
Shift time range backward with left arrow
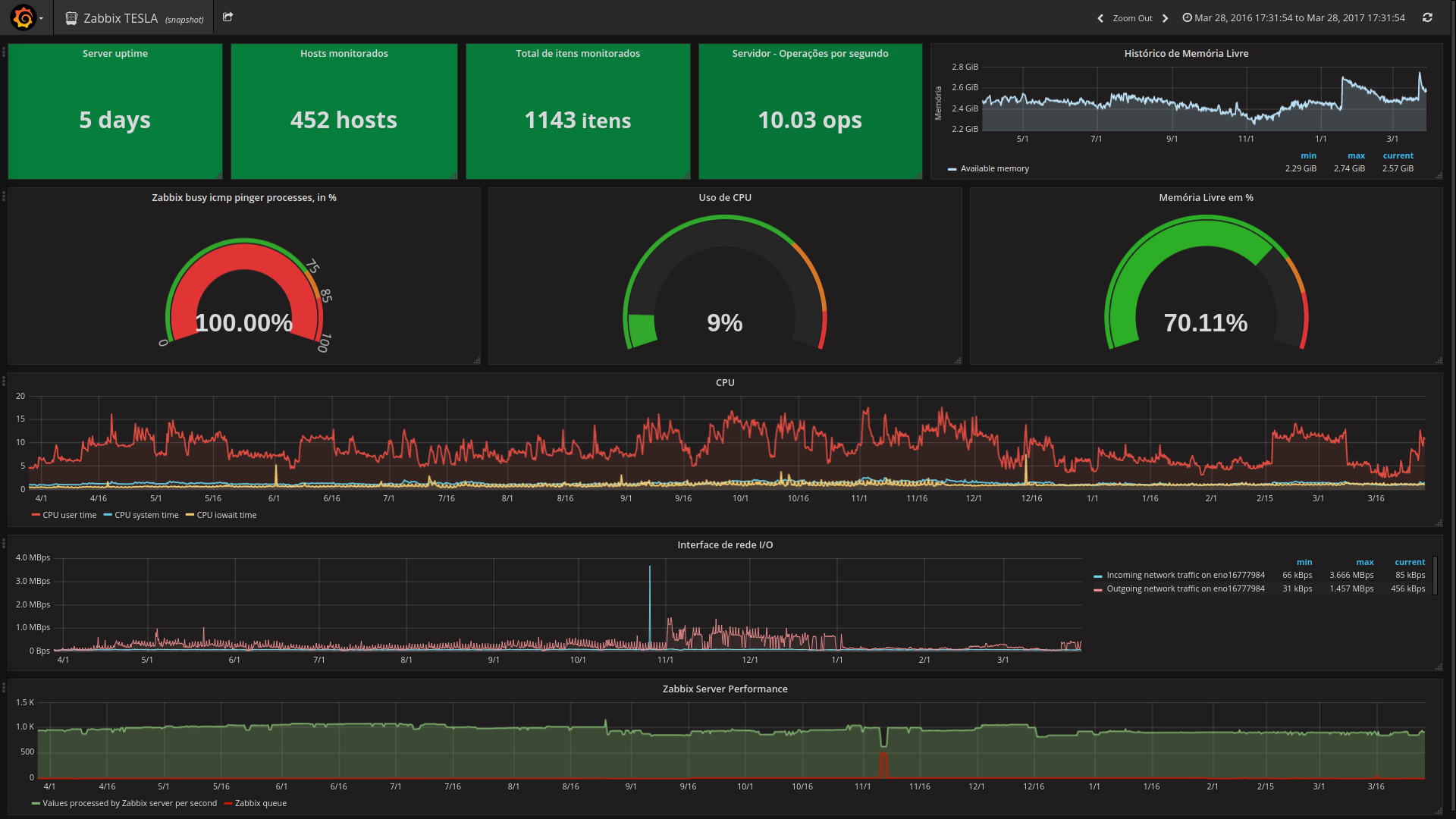click(1100, 18)
